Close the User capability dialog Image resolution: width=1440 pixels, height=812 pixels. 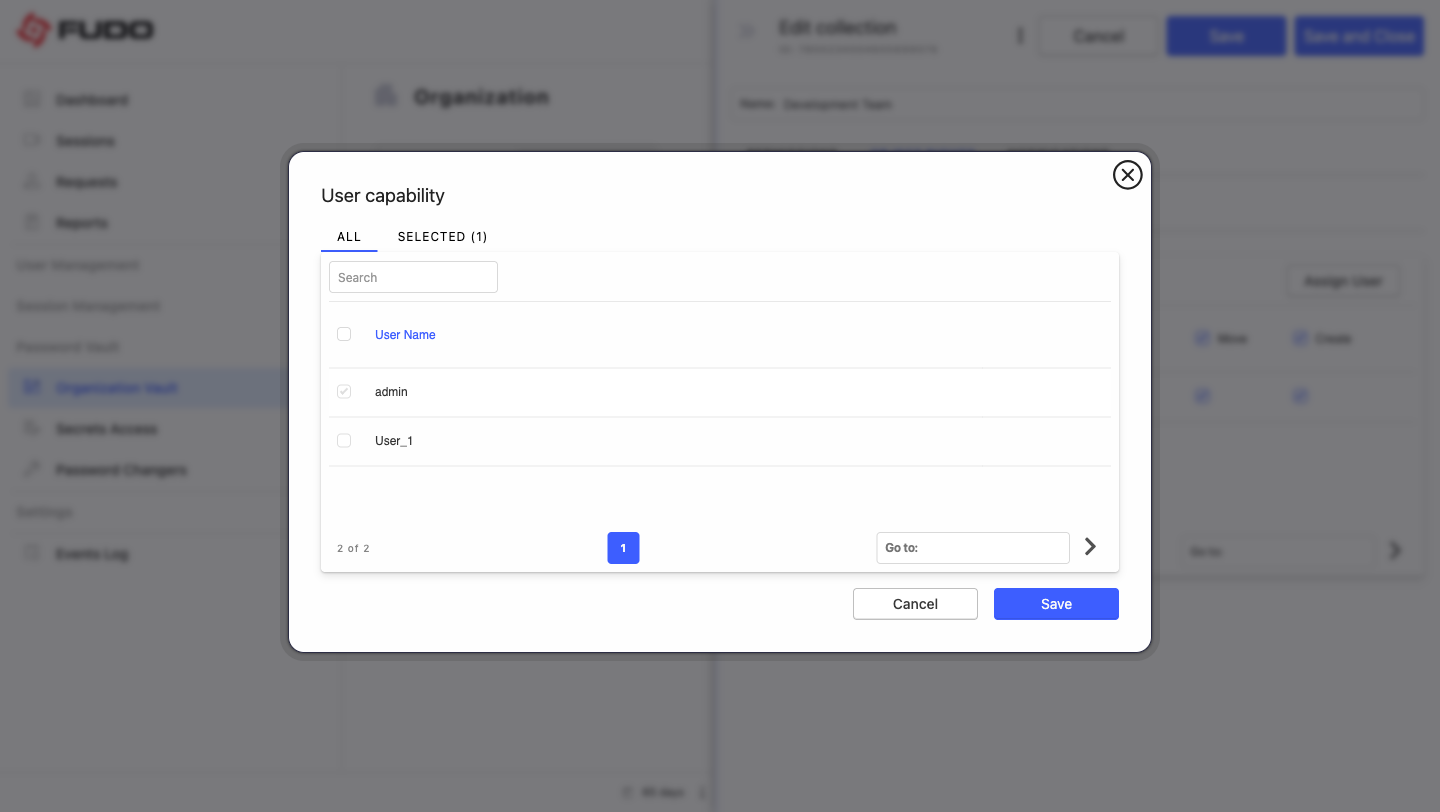pos(1127,175)
